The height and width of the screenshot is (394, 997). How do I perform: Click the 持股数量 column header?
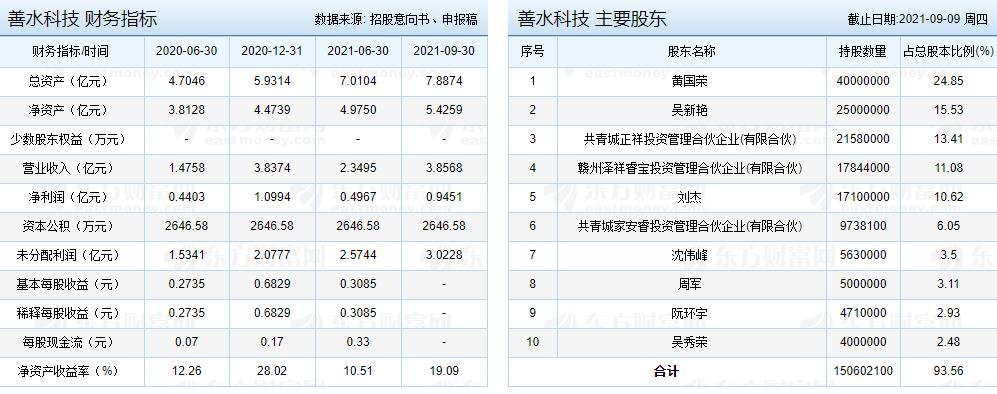click(863, 51)
